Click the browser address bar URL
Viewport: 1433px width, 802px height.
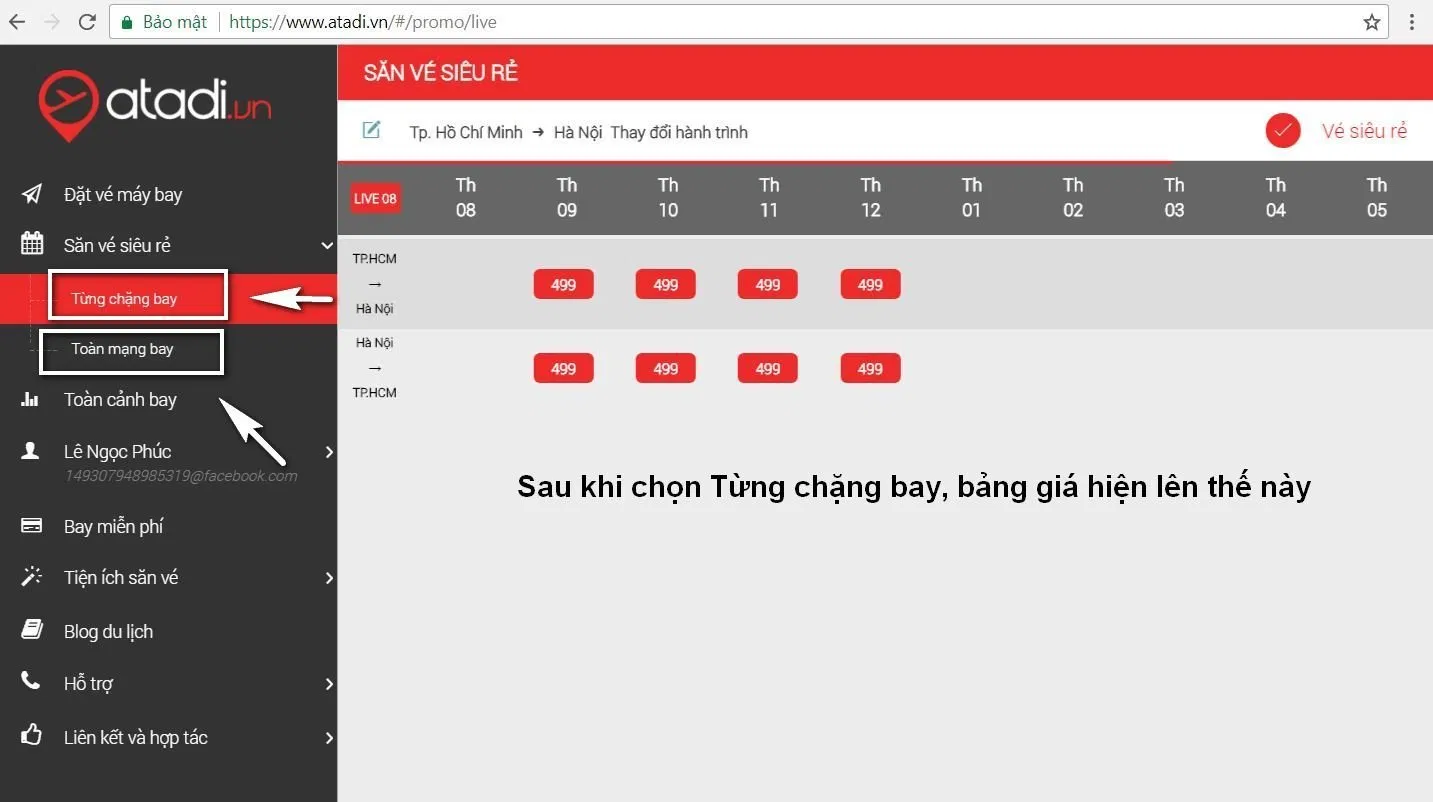pos(362,22)
